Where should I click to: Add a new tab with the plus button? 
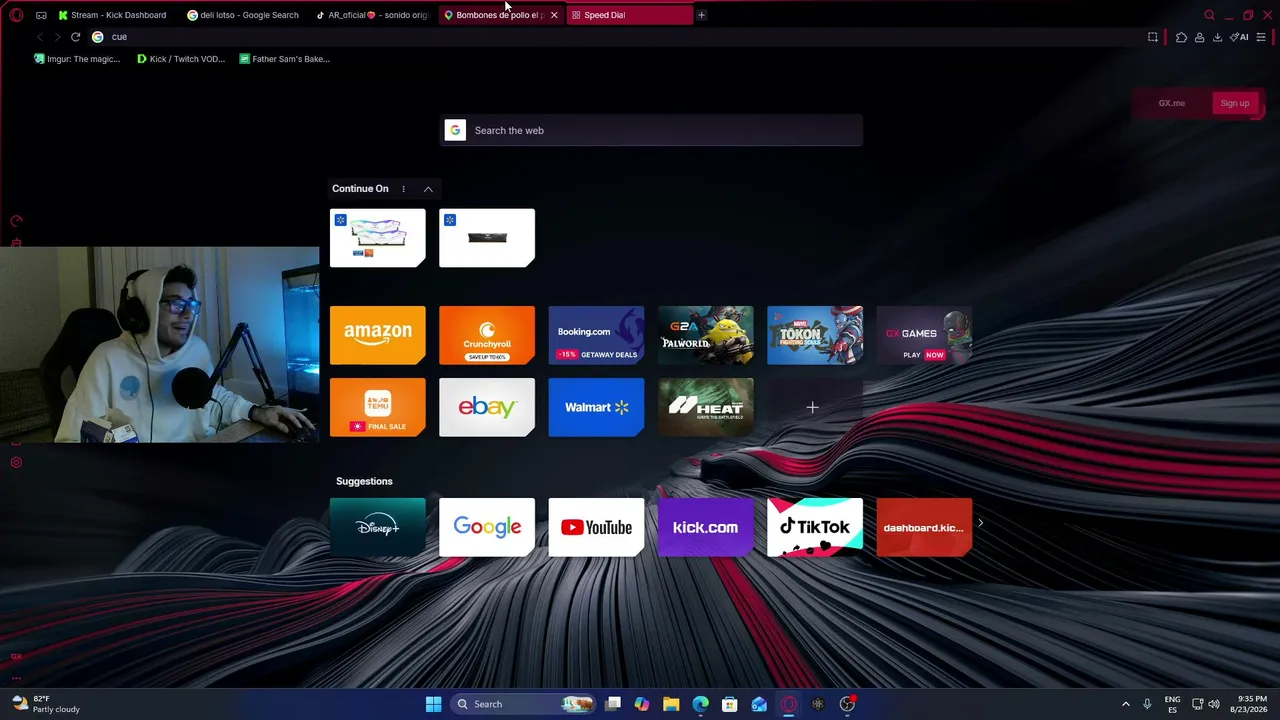[x=701, y=15]
